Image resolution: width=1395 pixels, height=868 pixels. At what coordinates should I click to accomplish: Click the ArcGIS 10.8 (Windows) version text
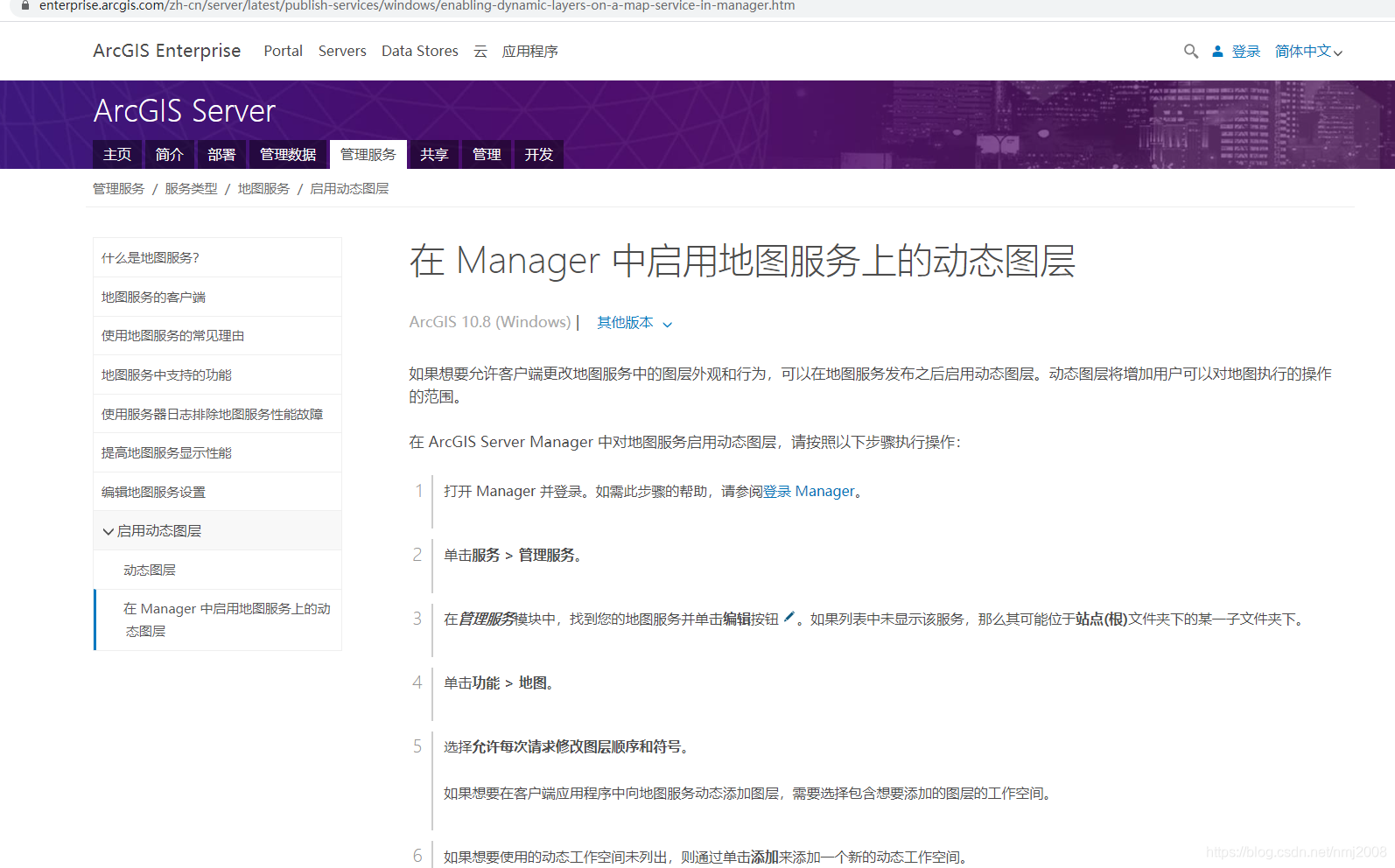490,322
